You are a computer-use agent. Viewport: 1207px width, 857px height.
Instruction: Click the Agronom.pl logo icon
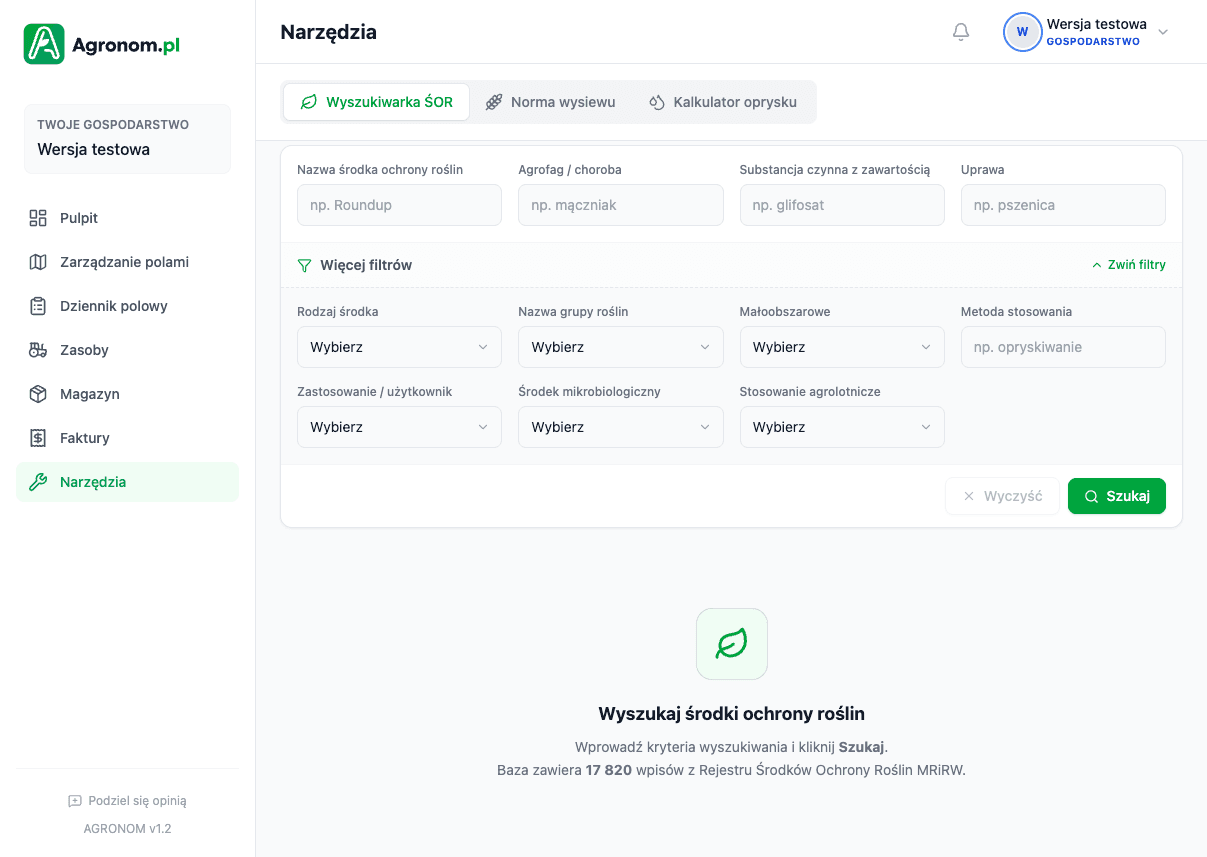pyautogui.click(x=44, y=44)
